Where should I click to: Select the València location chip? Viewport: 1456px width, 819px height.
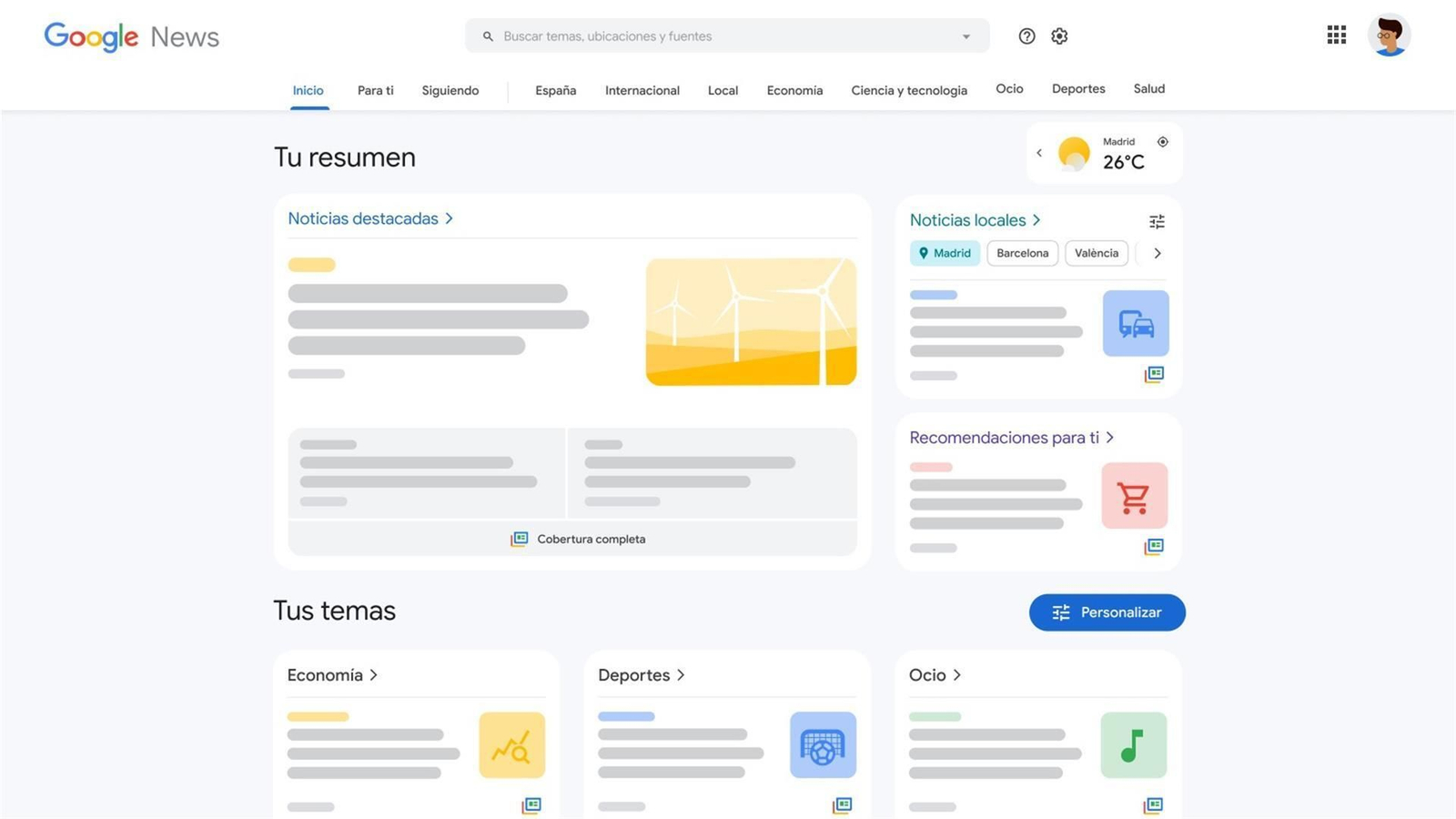click(1096, 253)
